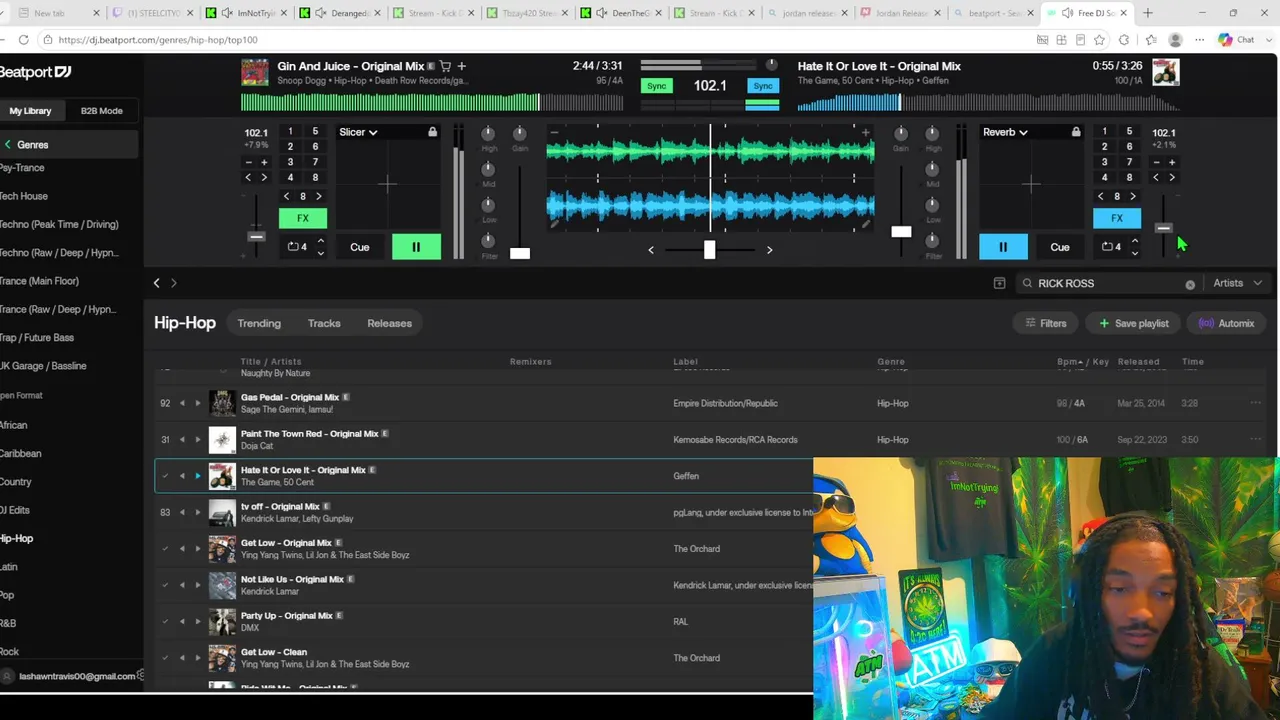
Task: Clear the RICK ROSS search text
Action: tap(1190, 284)
